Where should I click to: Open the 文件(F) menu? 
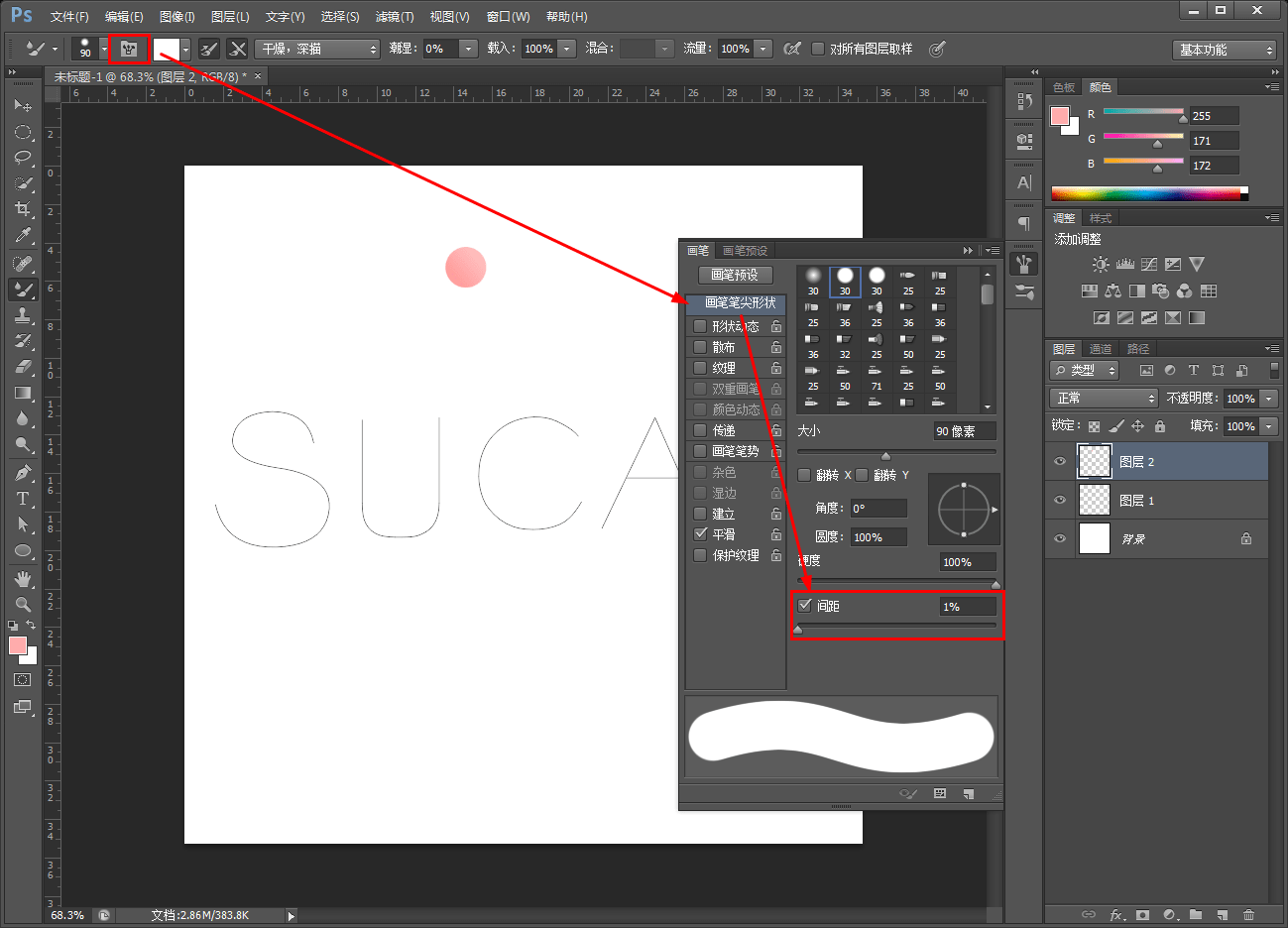point(69,17)
